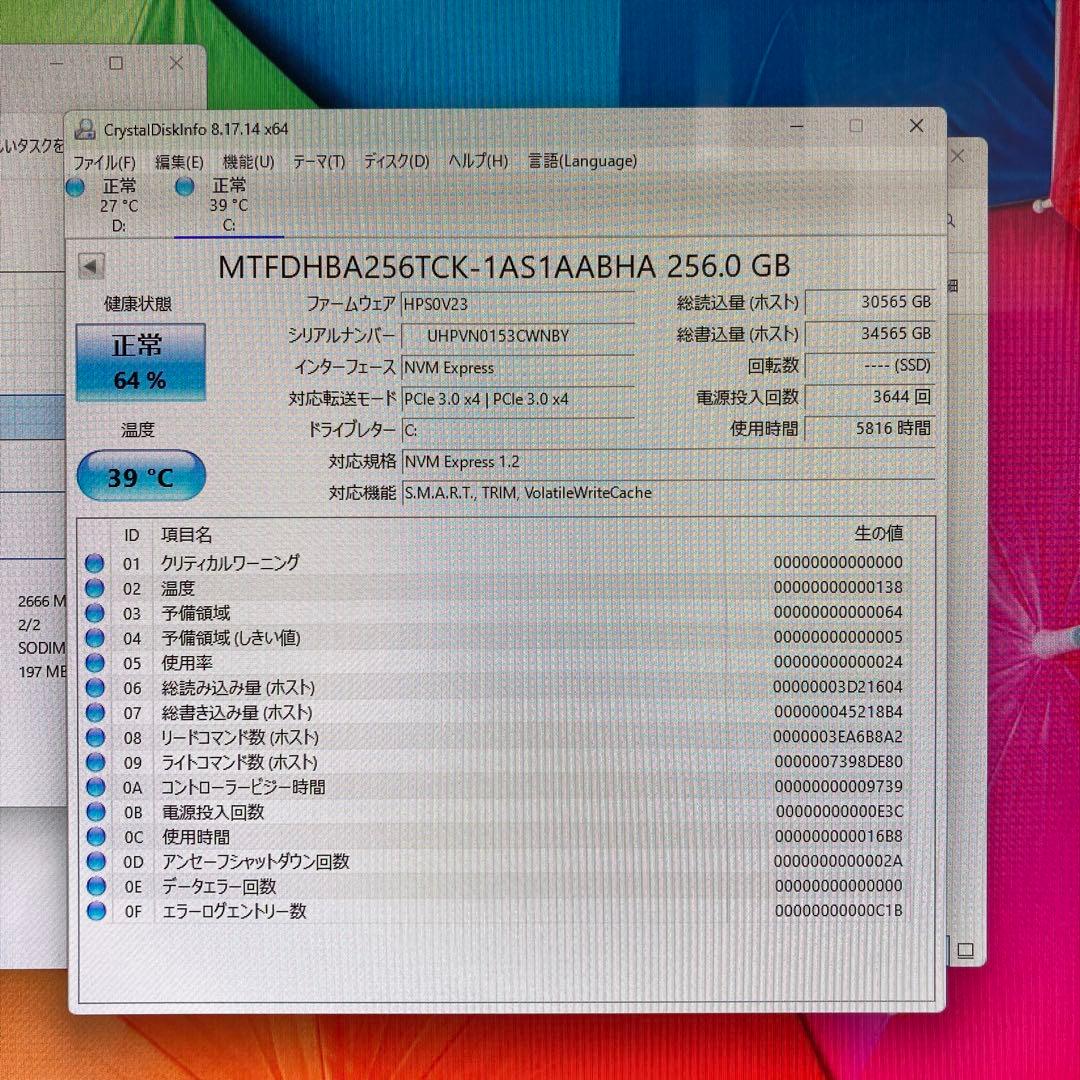Click status orb for クリティカルワーニング row
Screen dimensions: 1080x1080
click(x=95, y=564)
